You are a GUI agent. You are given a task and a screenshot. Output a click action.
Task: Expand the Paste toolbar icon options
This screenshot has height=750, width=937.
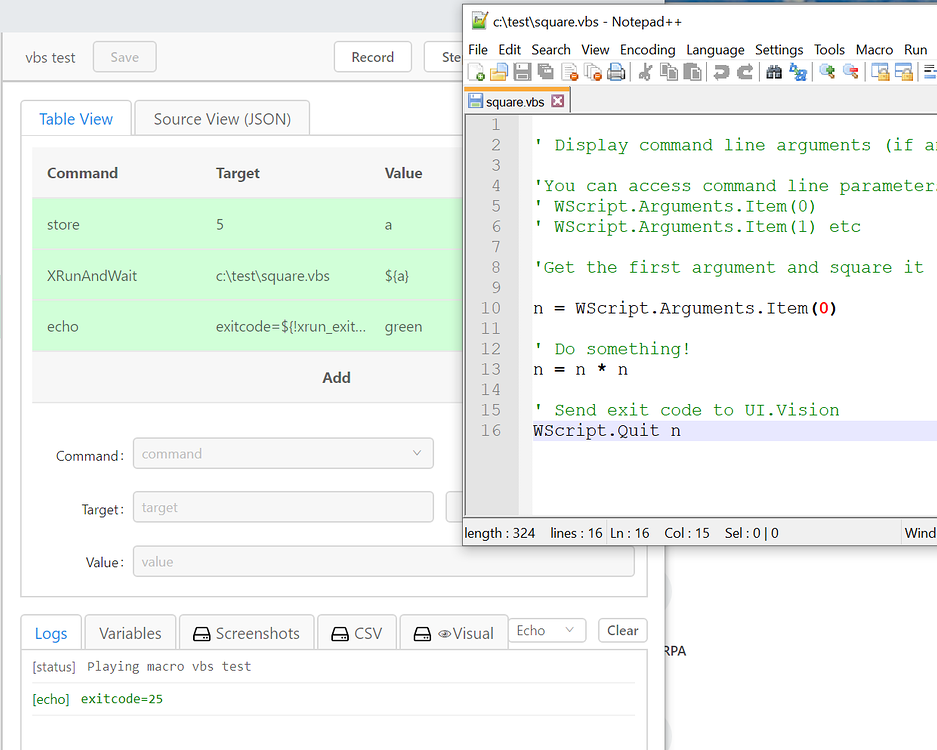coord(693,71)
